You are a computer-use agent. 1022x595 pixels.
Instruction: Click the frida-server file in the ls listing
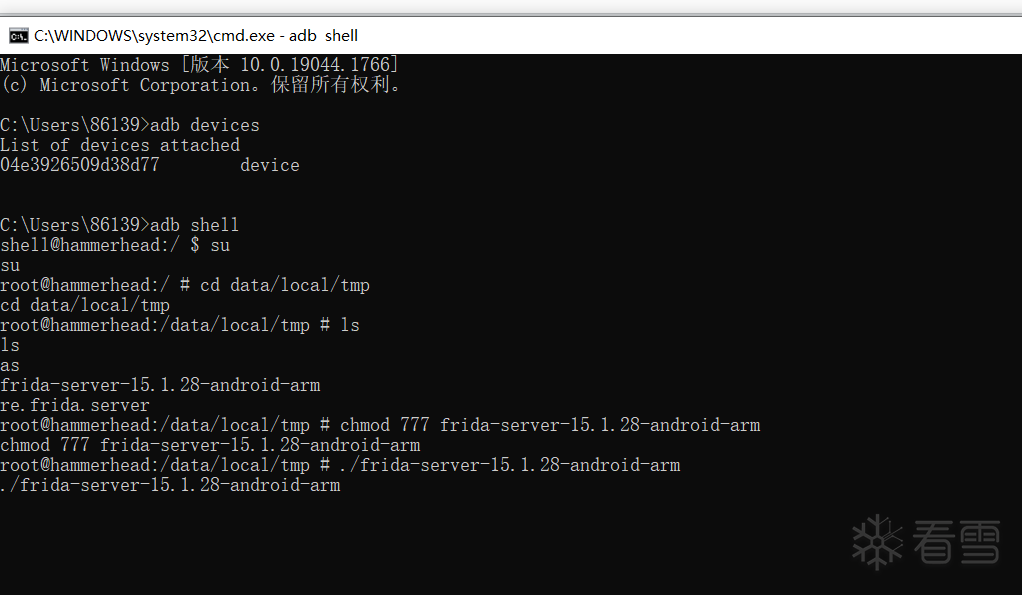point(160,385)
